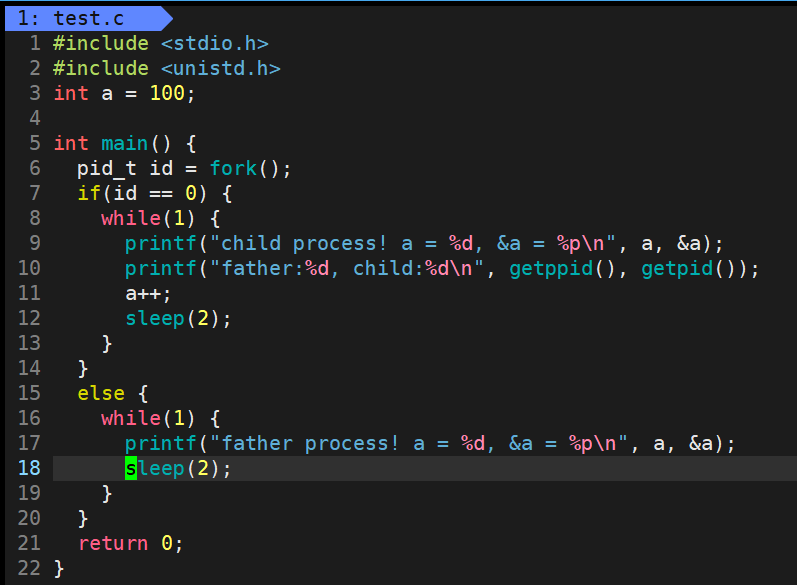Click 'pid_t' type on line 6
Viewport: 797px width, 585px height.
(x=106, y=168)
